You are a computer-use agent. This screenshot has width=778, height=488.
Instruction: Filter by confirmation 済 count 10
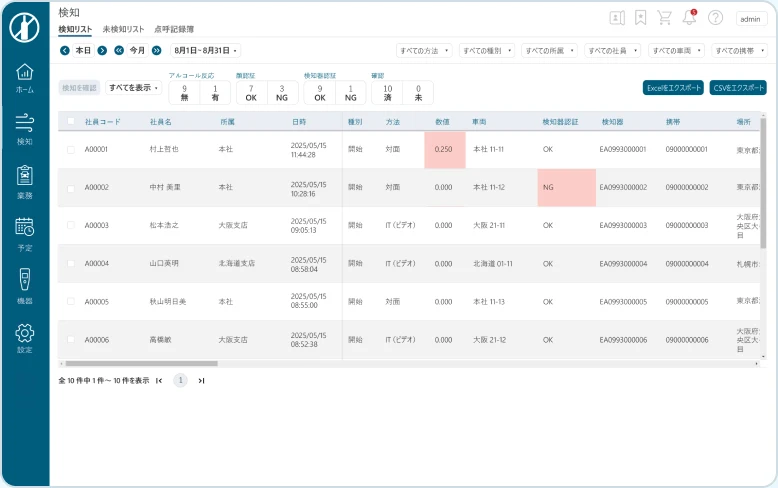[x=388, y=93]
